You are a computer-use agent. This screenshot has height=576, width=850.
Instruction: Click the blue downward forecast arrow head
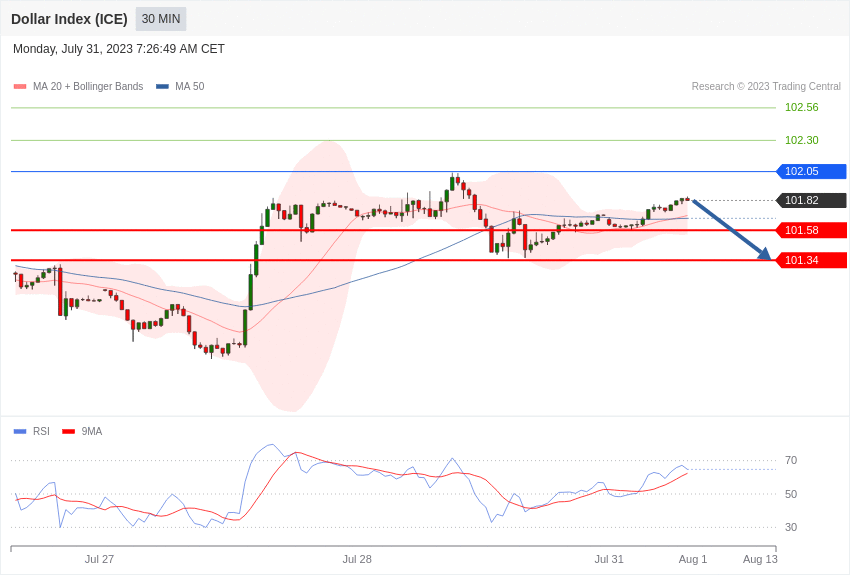click(x=765, y=254)
